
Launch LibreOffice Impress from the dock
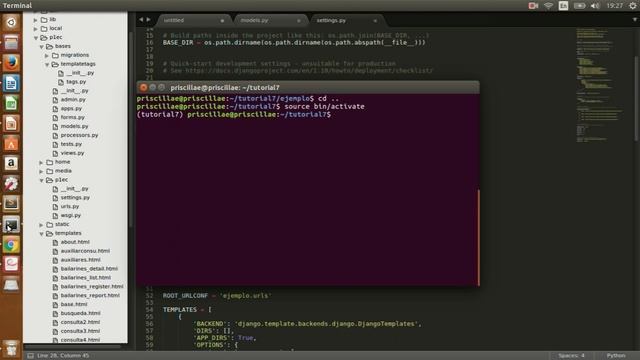click(x=11, y=123)
